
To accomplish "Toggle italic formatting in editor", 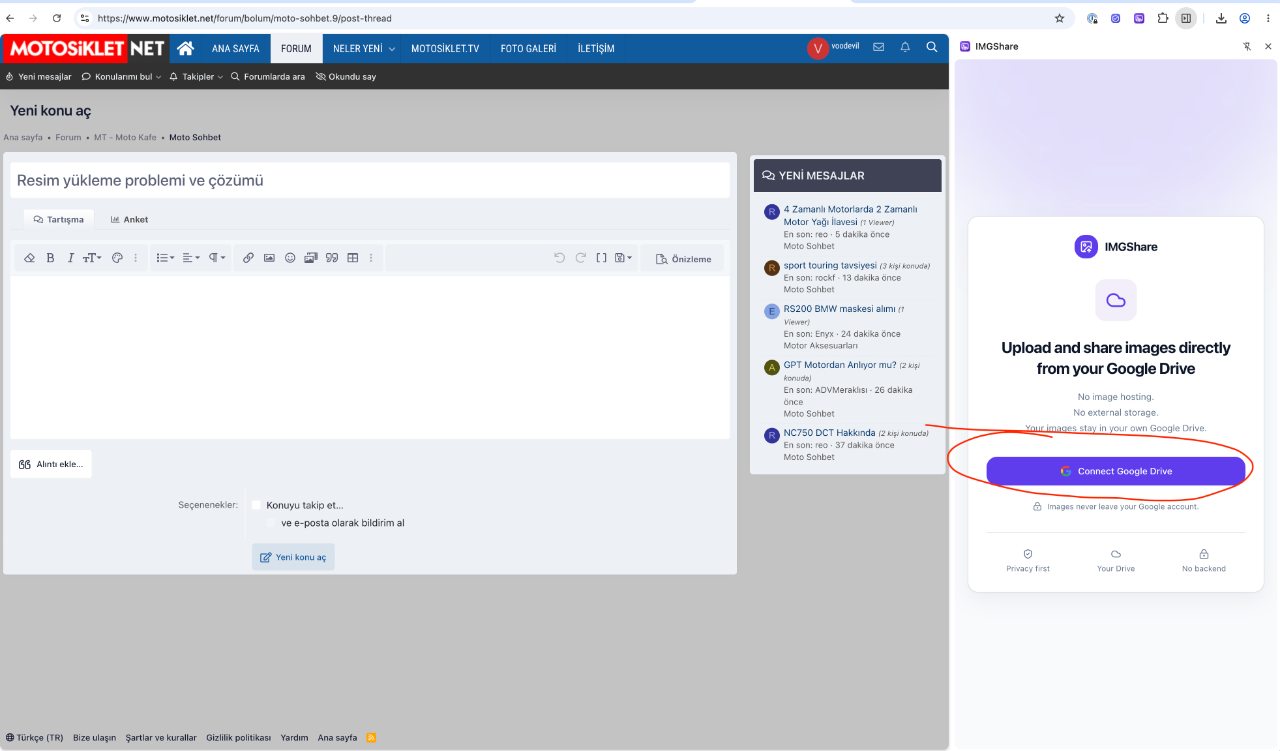I will click(70, 258).
